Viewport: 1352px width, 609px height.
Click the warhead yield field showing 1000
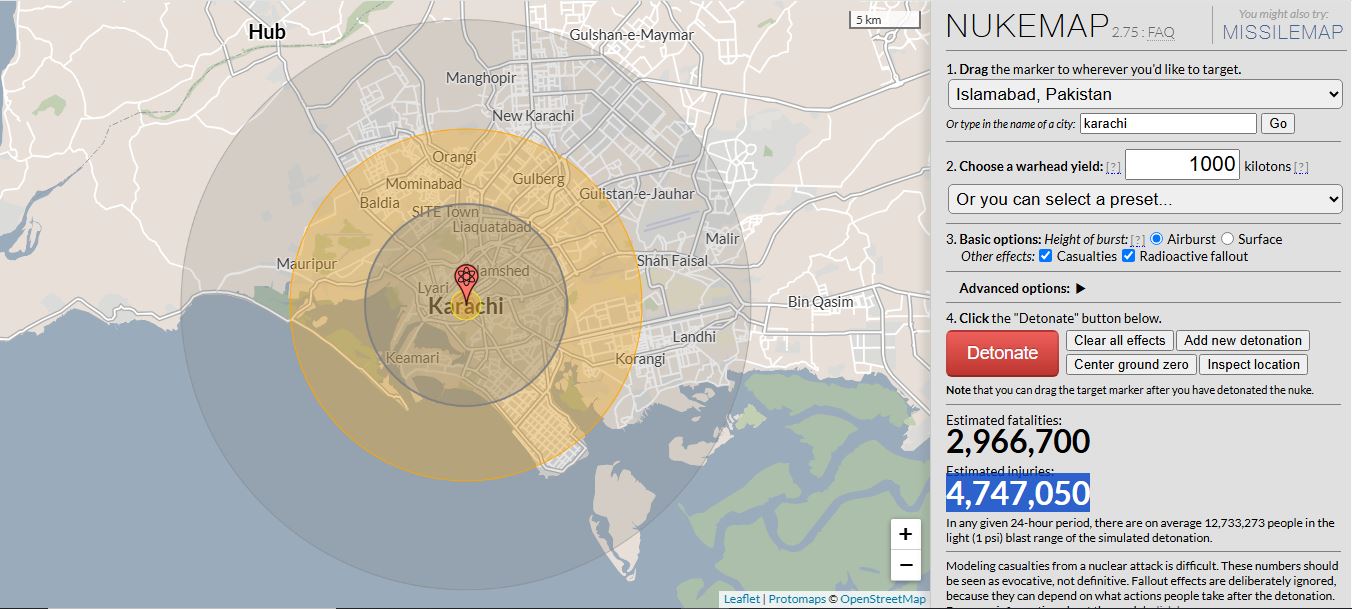click(1182, 165)
